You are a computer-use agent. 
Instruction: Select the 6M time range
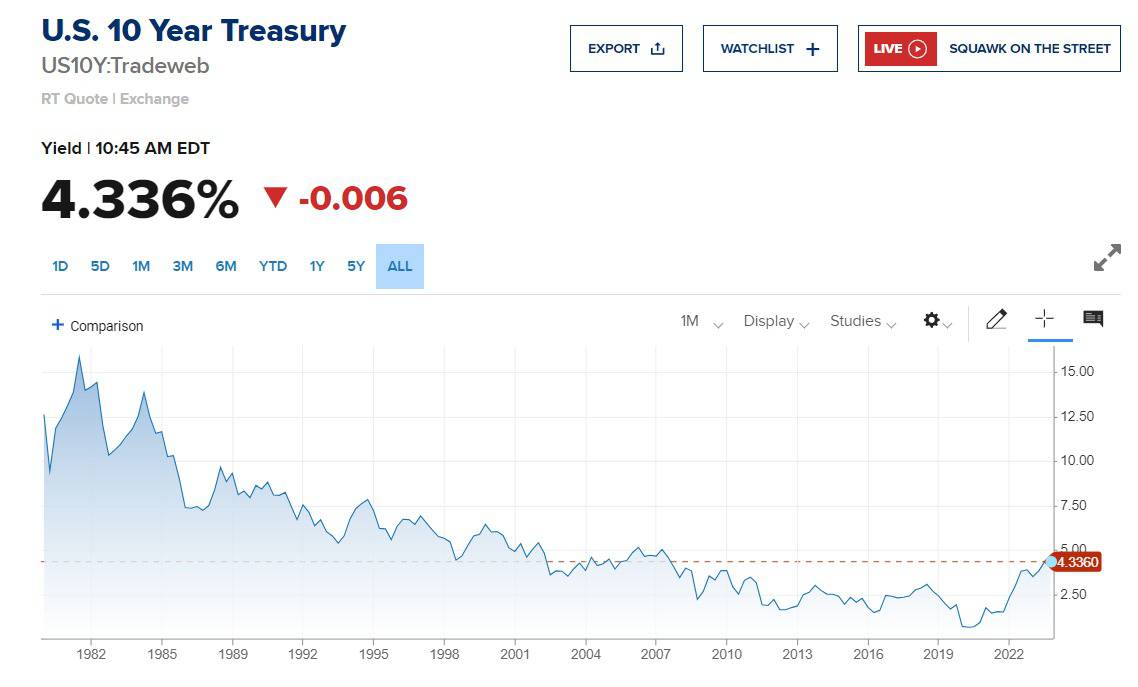coord(226,266)
